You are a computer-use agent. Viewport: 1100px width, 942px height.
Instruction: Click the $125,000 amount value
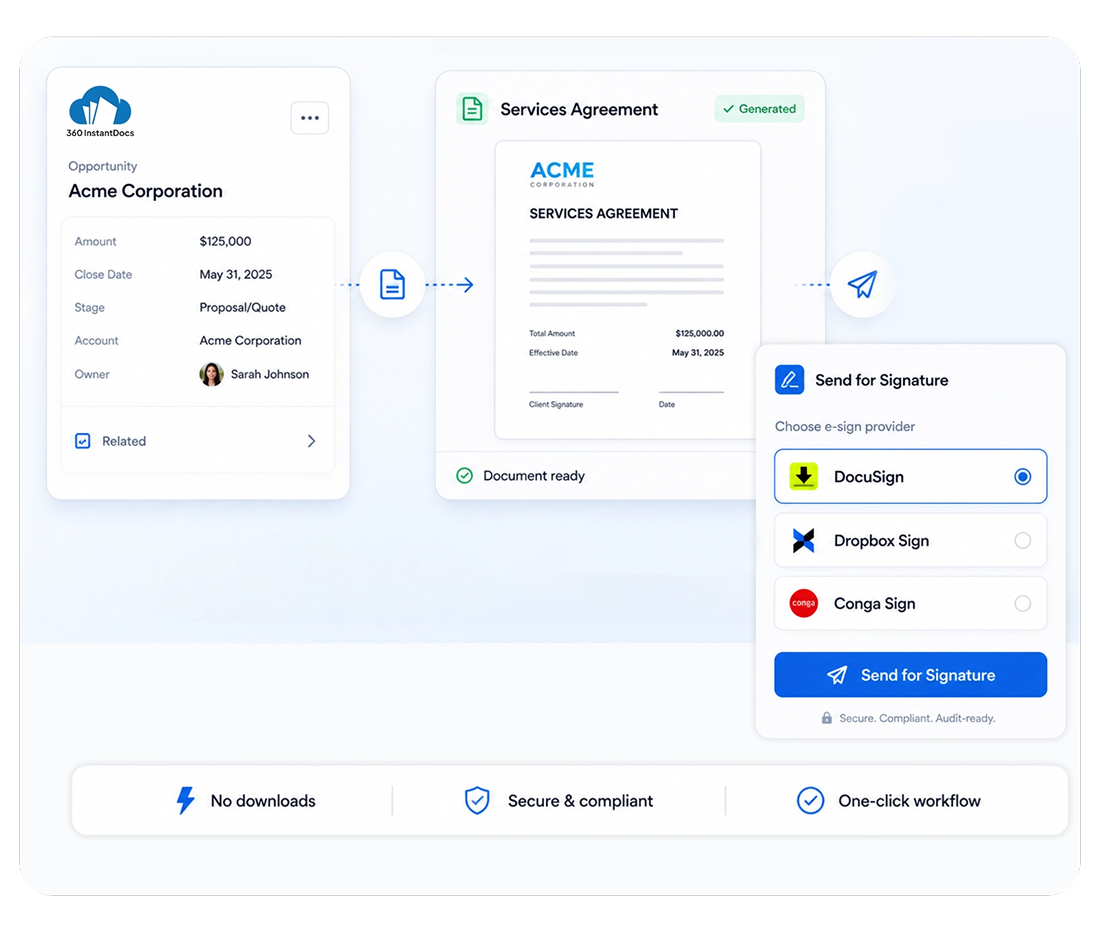[x=225, y=241]
